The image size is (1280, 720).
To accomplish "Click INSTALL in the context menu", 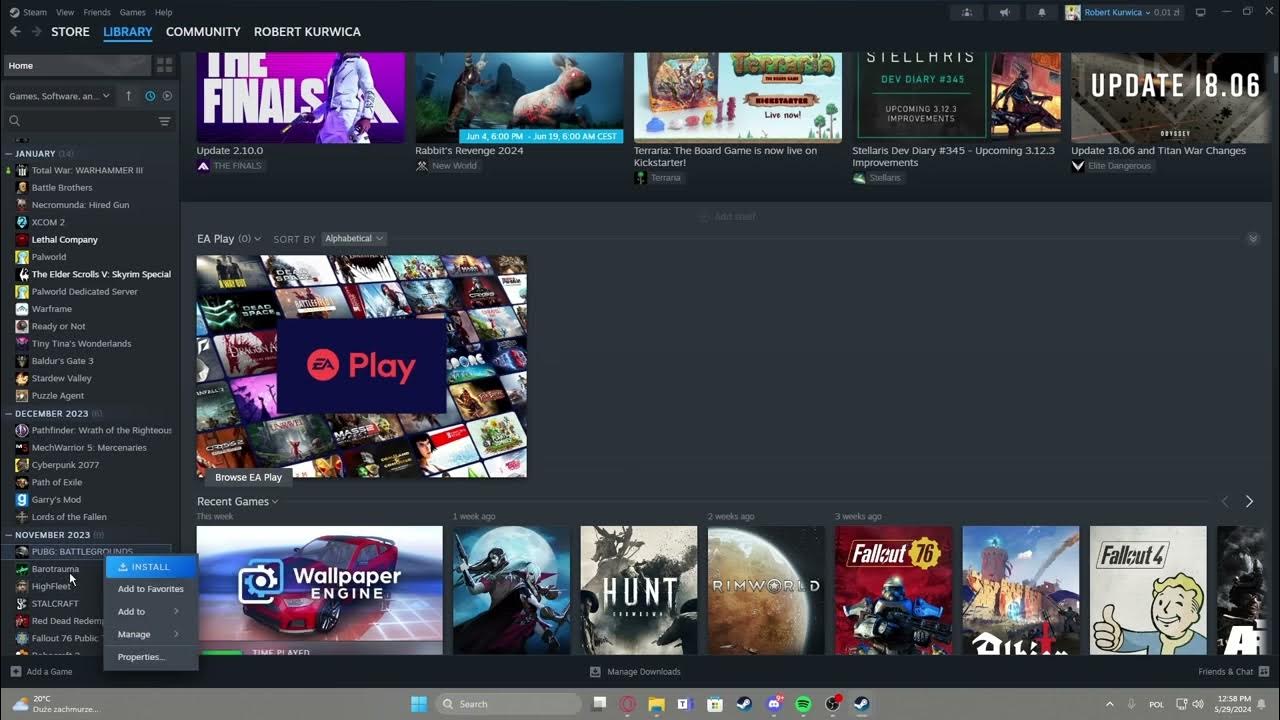I will pyautogui.click(x=151, y=567).
